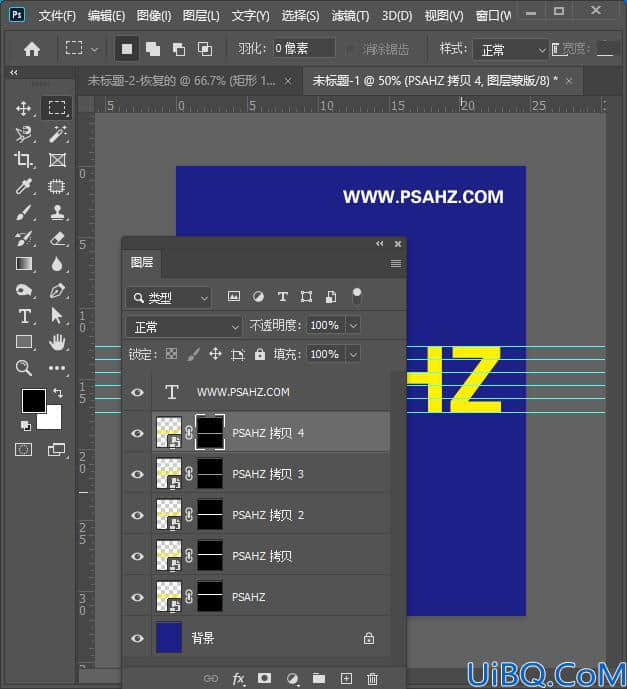Select the History Brush tool
The height and width of the screenshot is (689, 627).
click(x=23, y=239)
